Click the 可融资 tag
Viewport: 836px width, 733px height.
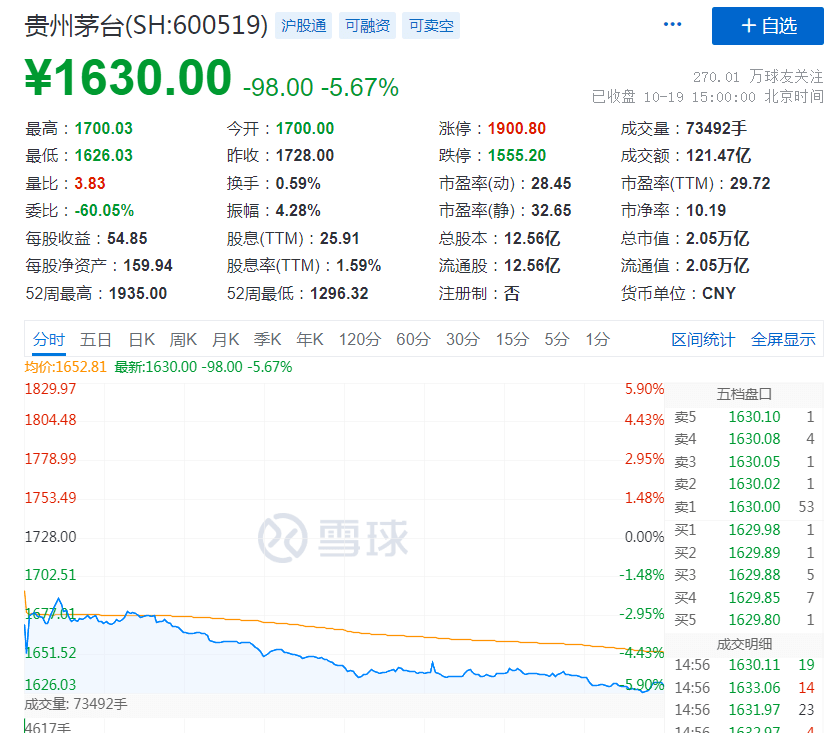click(368, 26)
